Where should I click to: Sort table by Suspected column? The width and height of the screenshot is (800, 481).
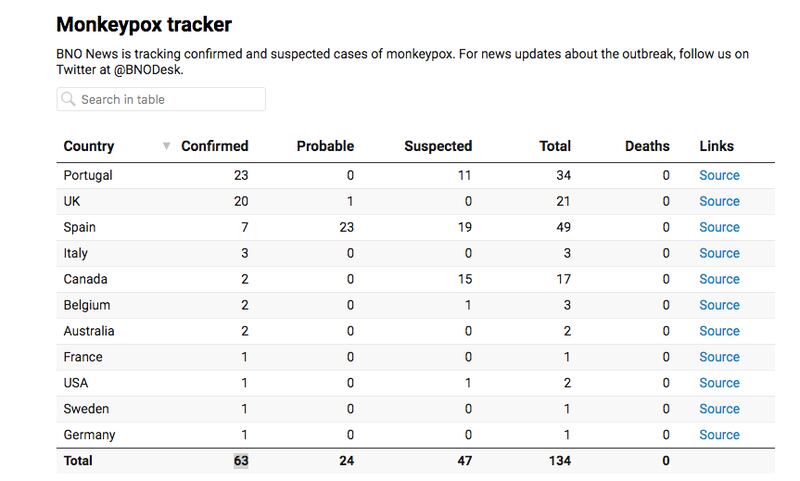pos(438,146)
